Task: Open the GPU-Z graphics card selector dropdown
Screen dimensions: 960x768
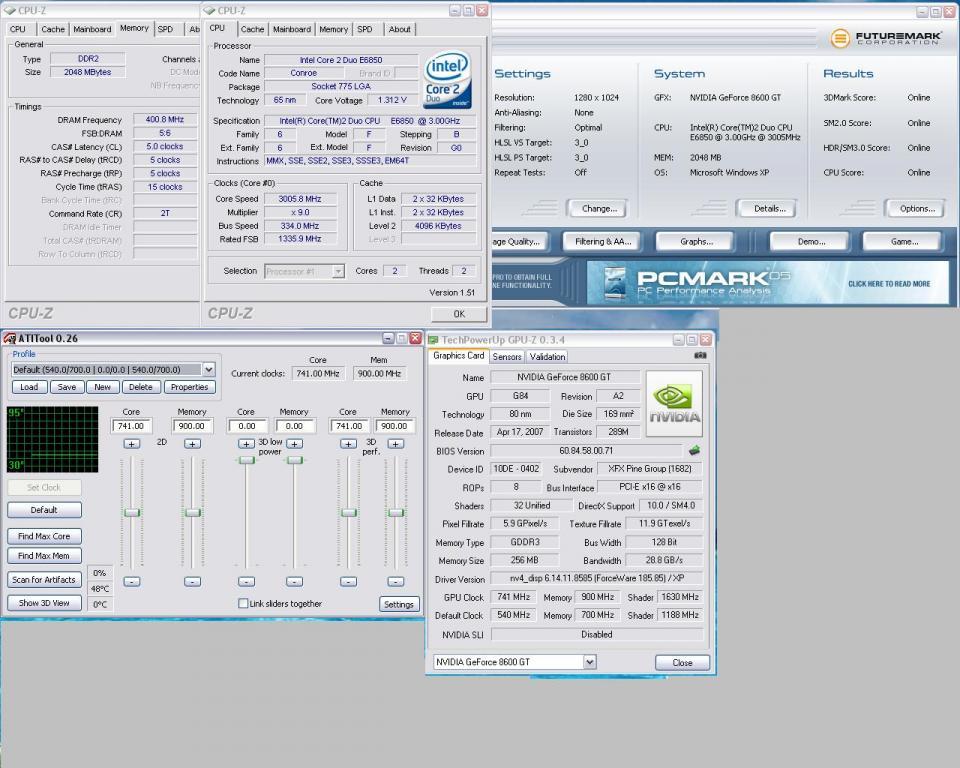Action: click(589, 662)
